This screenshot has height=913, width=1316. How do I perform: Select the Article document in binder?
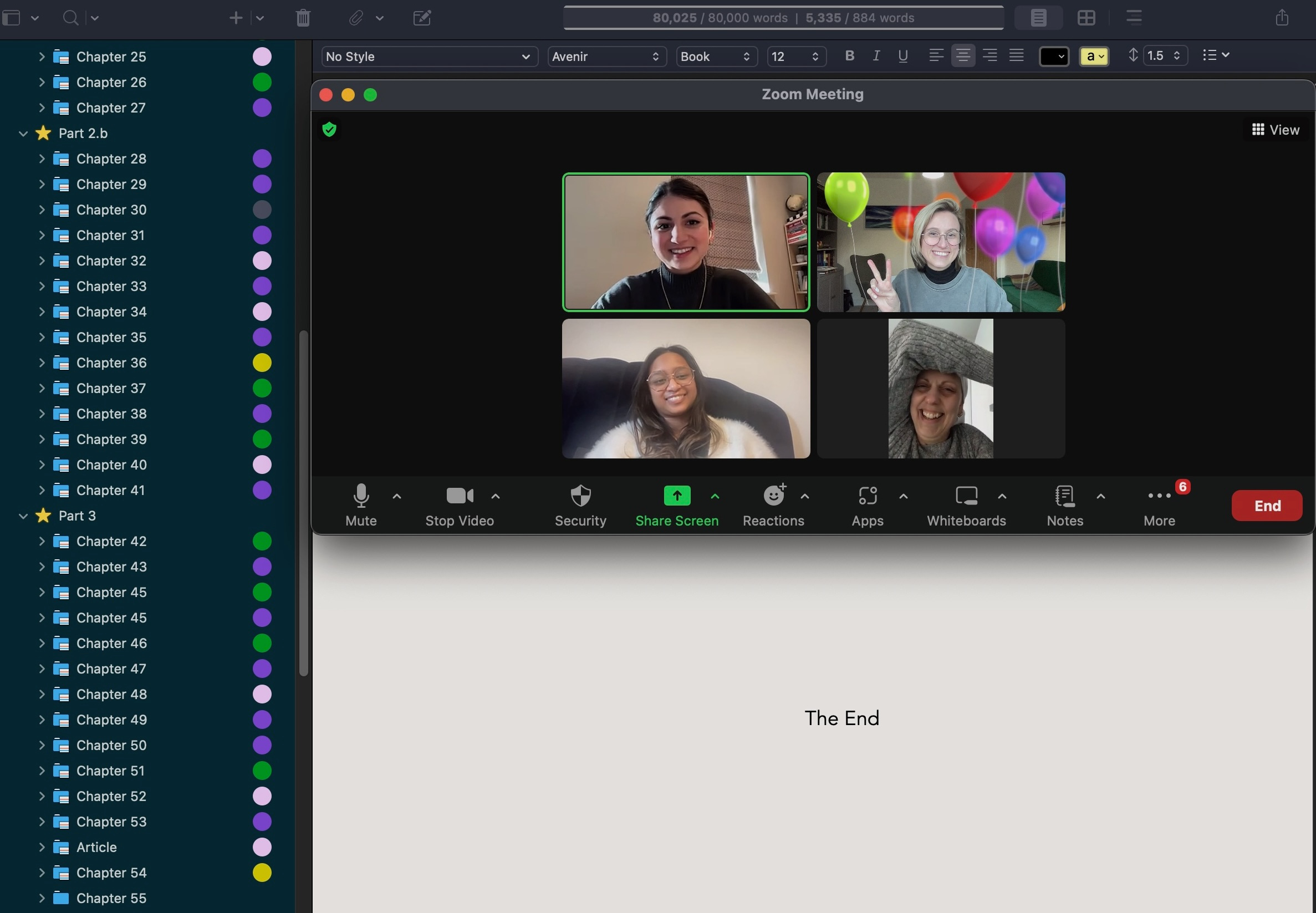coord(96,847)
